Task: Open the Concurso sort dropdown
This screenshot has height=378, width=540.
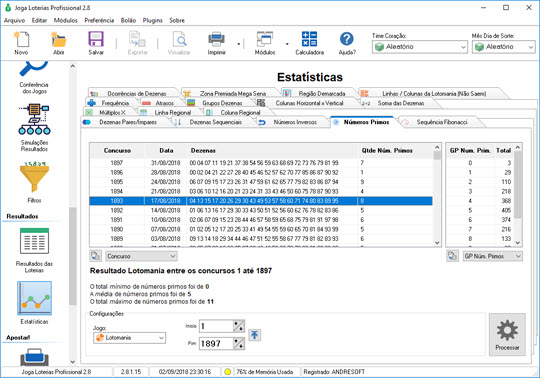Action: (141, 256)
